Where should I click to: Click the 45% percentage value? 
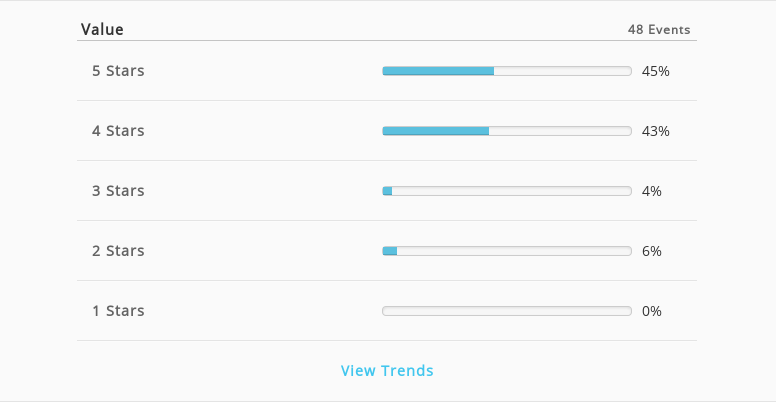[x=656, y=71]
